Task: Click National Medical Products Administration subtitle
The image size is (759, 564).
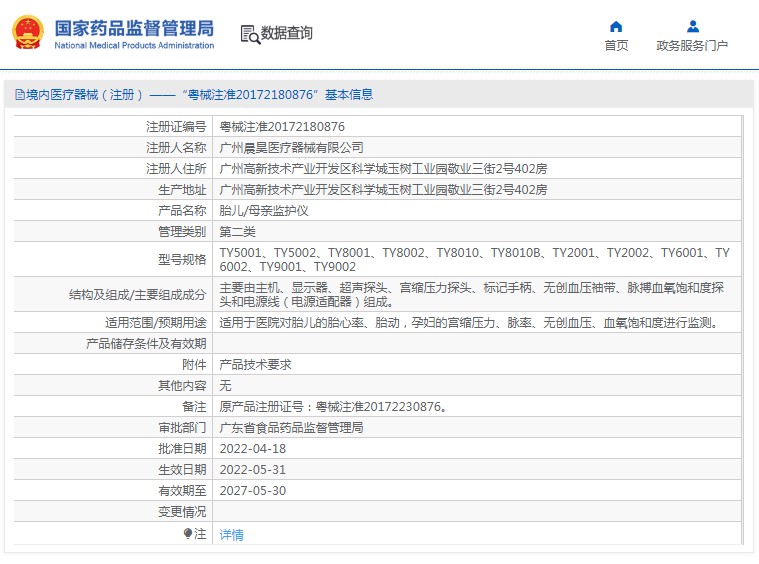Action: tap(134, 46)
